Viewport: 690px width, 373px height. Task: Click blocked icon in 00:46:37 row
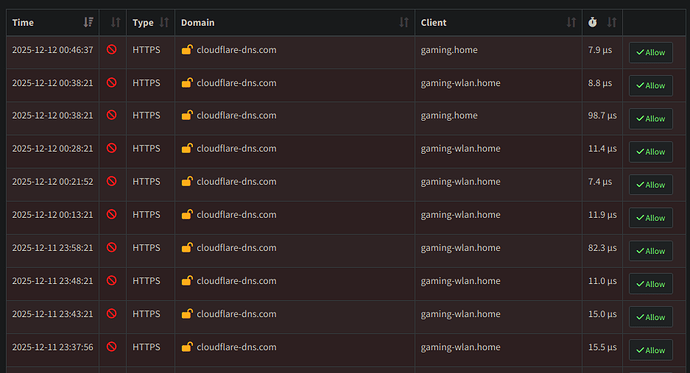[x=112, y=50]
